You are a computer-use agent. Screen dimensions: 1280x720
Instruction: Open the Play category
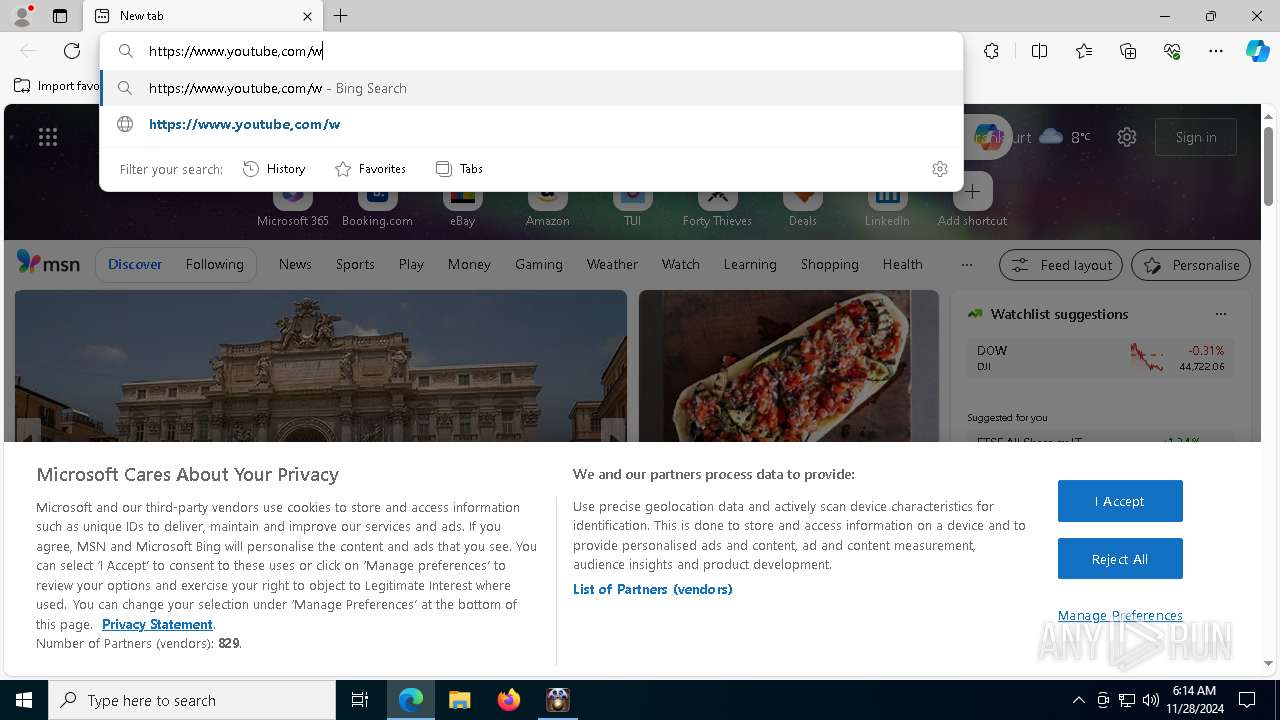(x=411, y=264)
